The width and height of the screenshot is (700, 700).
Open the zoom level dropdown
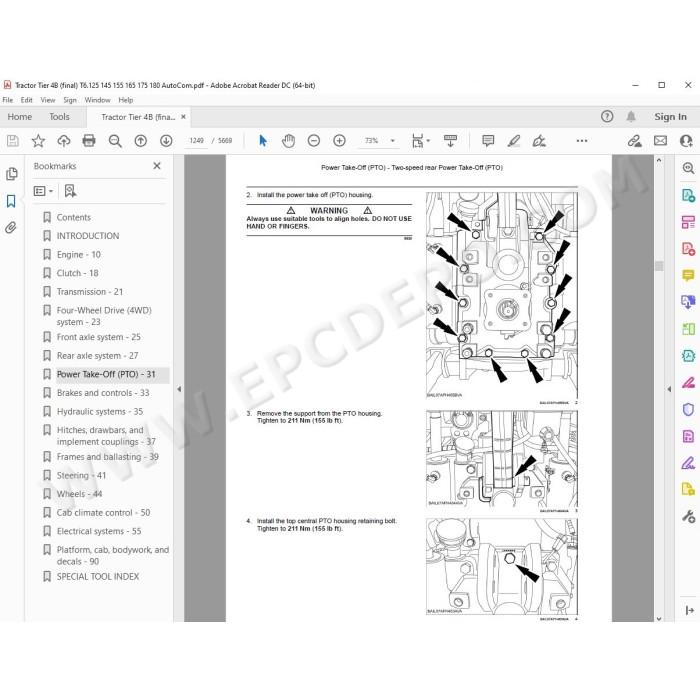[393, 141]
